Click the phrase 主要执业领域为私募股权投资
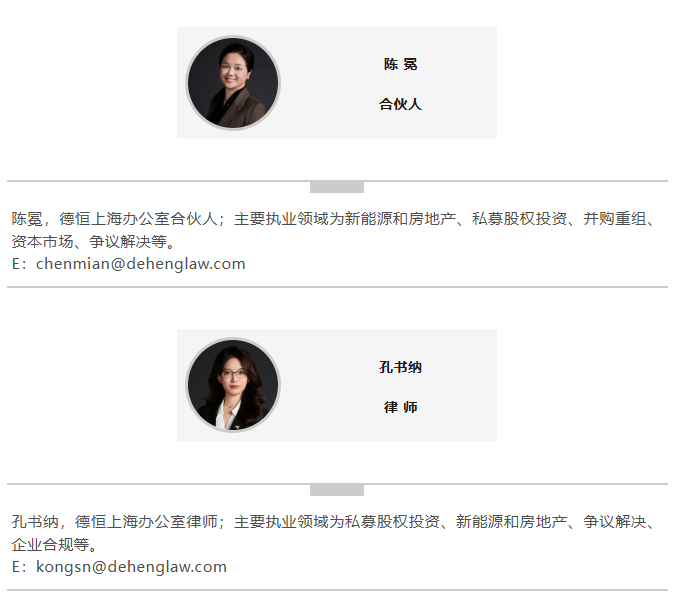 click(x=337, y=522)
